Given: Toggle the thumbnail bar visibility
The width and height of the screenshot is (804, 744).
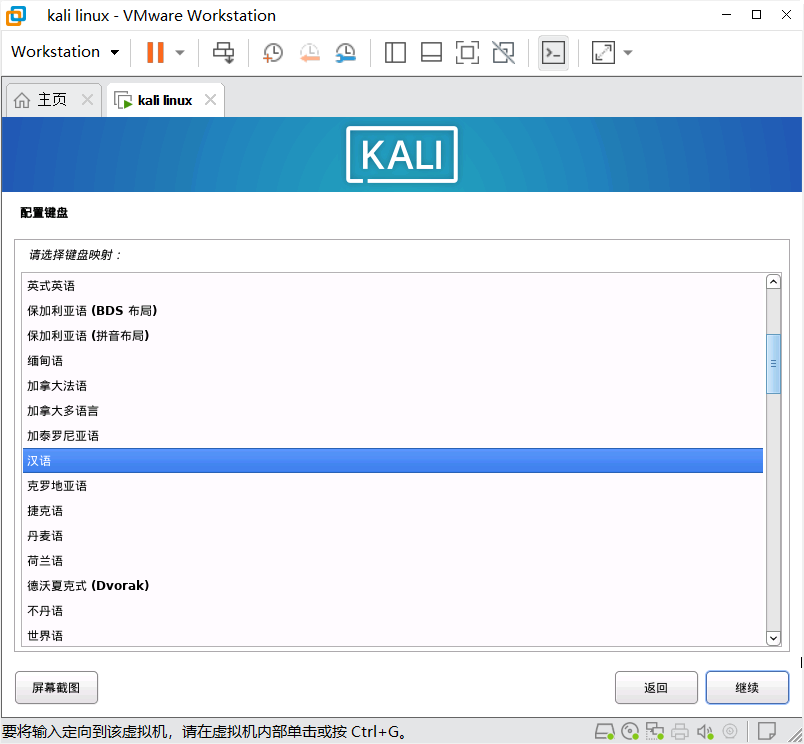Looking at the screenshot, I should pos(431,52).
